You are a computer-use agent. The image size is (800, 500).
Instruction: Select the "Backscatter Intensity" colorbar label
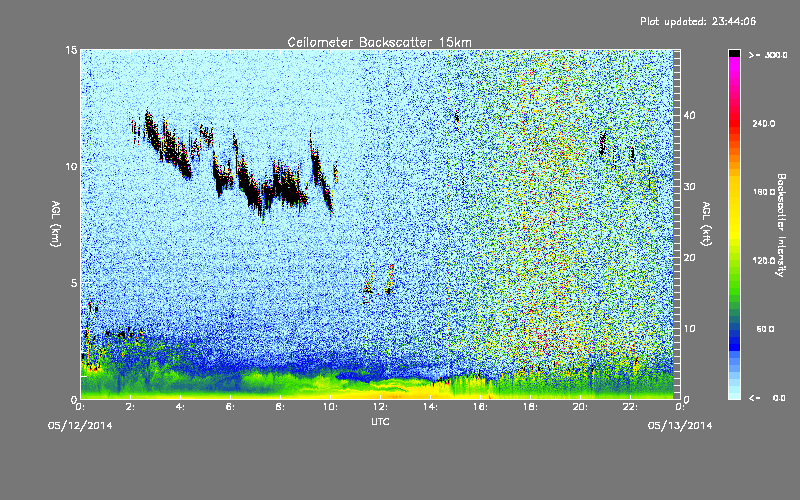click(781, 225)
